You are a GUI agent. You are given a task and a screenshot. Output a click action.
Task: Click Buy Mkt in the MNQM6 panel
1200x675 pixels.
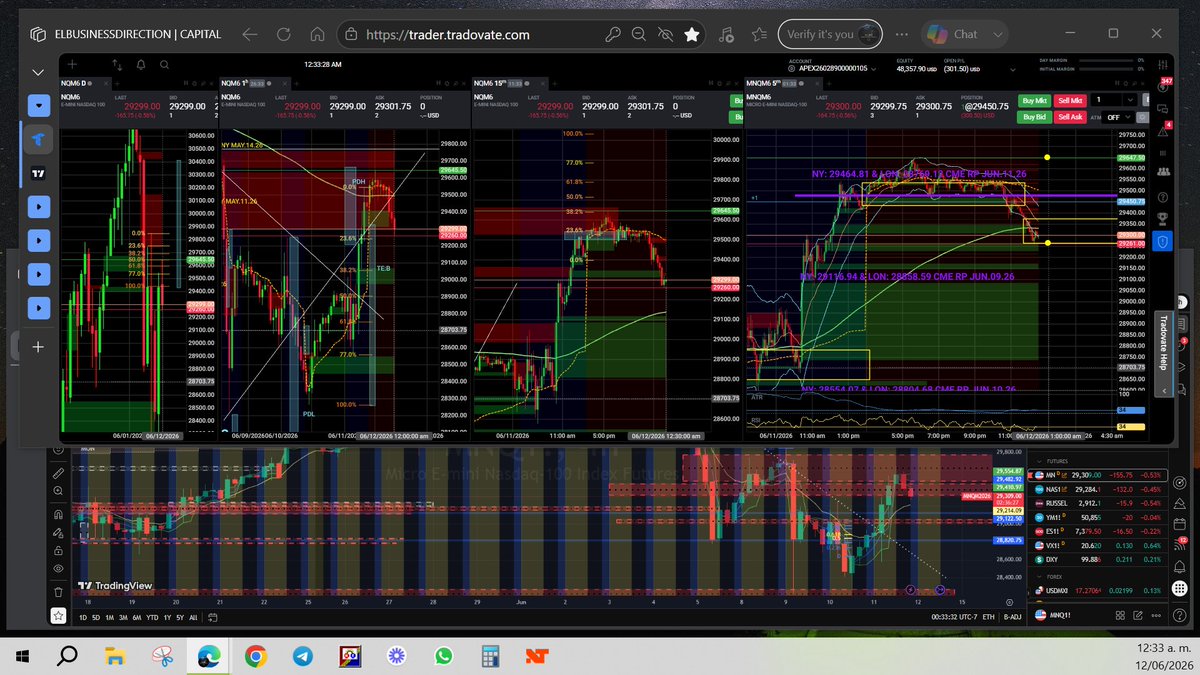click(1035, 100)
